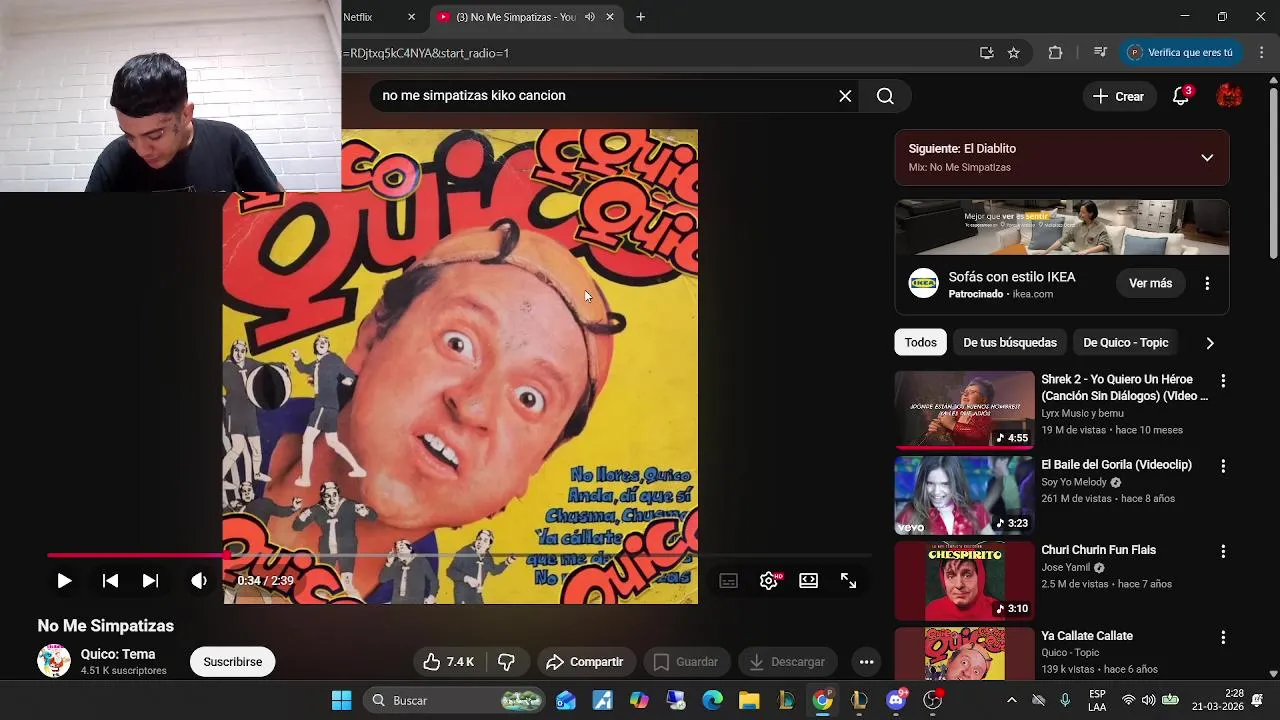Open the browser extensions puzzle icon
1280x720 pixels.
[1055, 53]
